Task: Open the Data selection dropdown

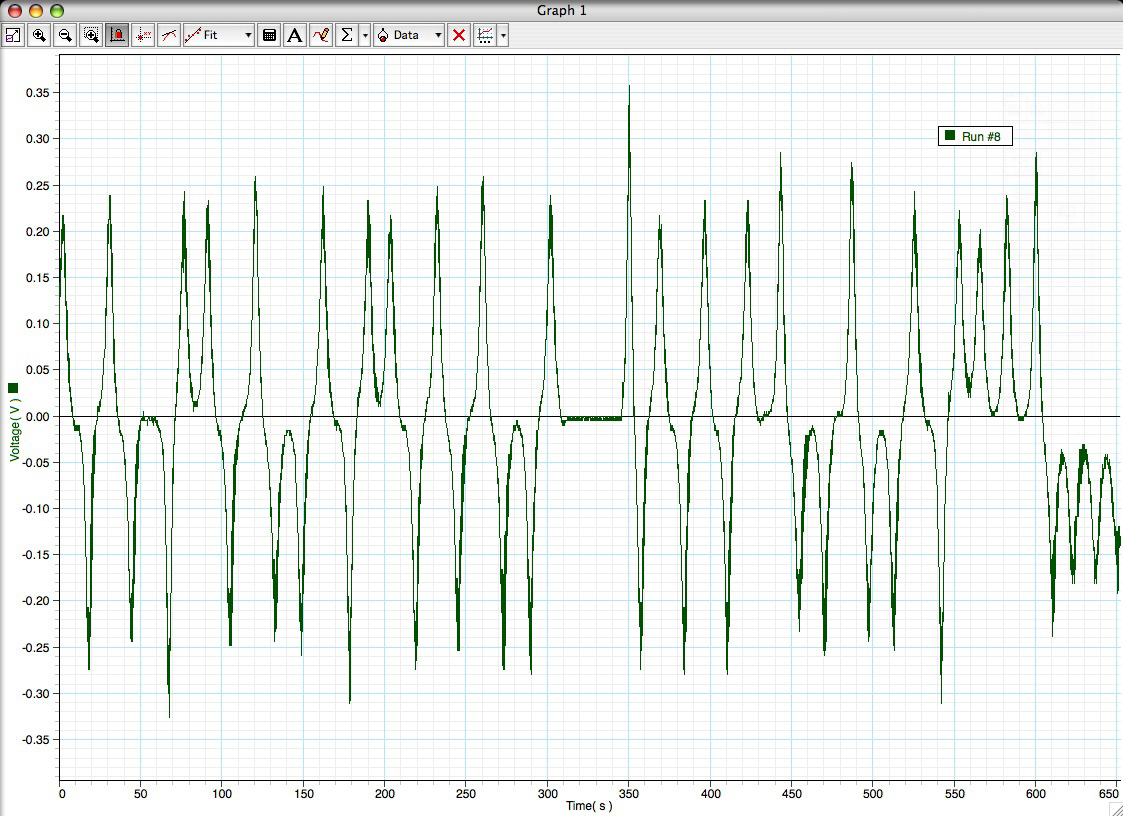Action: (409, 35)
